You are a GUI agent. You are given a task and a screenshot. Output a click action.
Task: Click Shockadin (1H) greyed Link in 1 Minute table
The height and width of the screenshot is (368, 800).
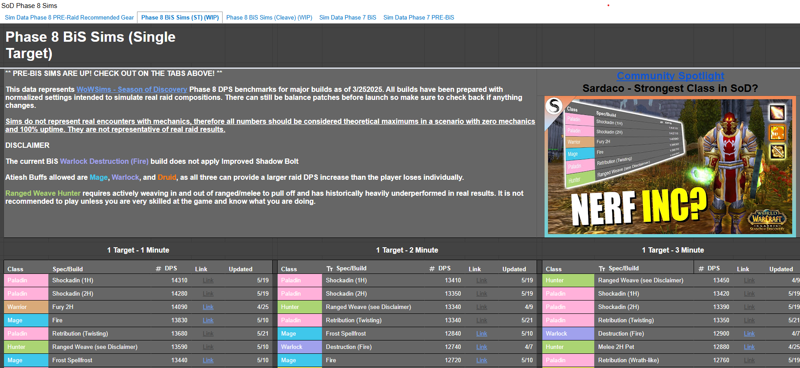208,281
